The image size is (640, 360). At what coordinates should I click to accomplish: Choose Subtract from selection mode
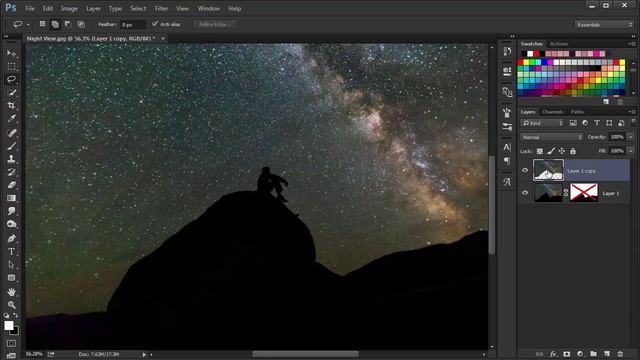[x=68, y=24]
